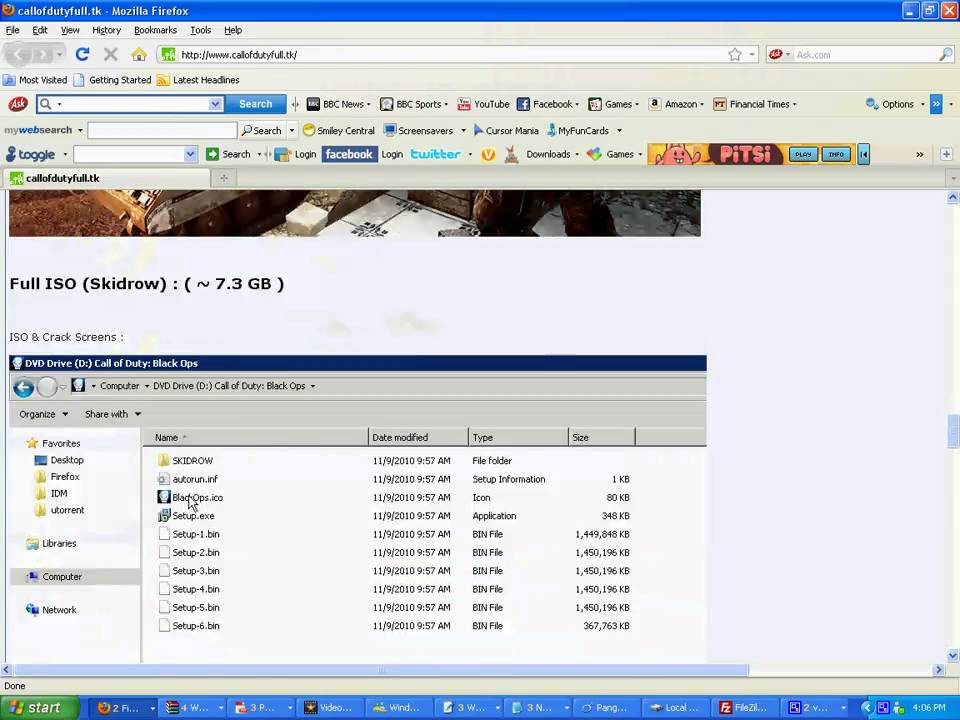The width and height of the screenshot is (960, 720).
Task: Click the Ask.com search magnifier icon
Action: (945, 54)
